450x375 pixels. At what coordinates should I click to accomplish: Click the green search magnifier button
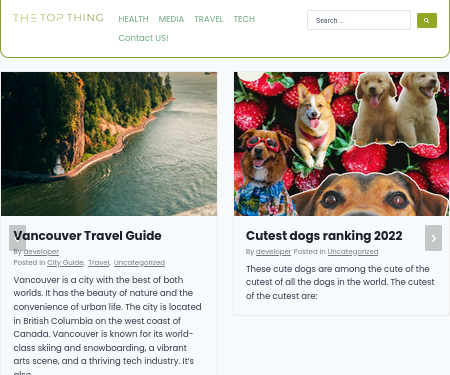click(x=427, y=21)
